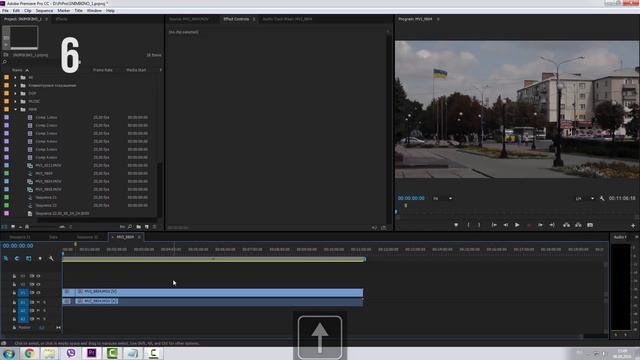This screenshot has height=360, width=640.
Task: Click the Mark In button
Action: point(468,225)
